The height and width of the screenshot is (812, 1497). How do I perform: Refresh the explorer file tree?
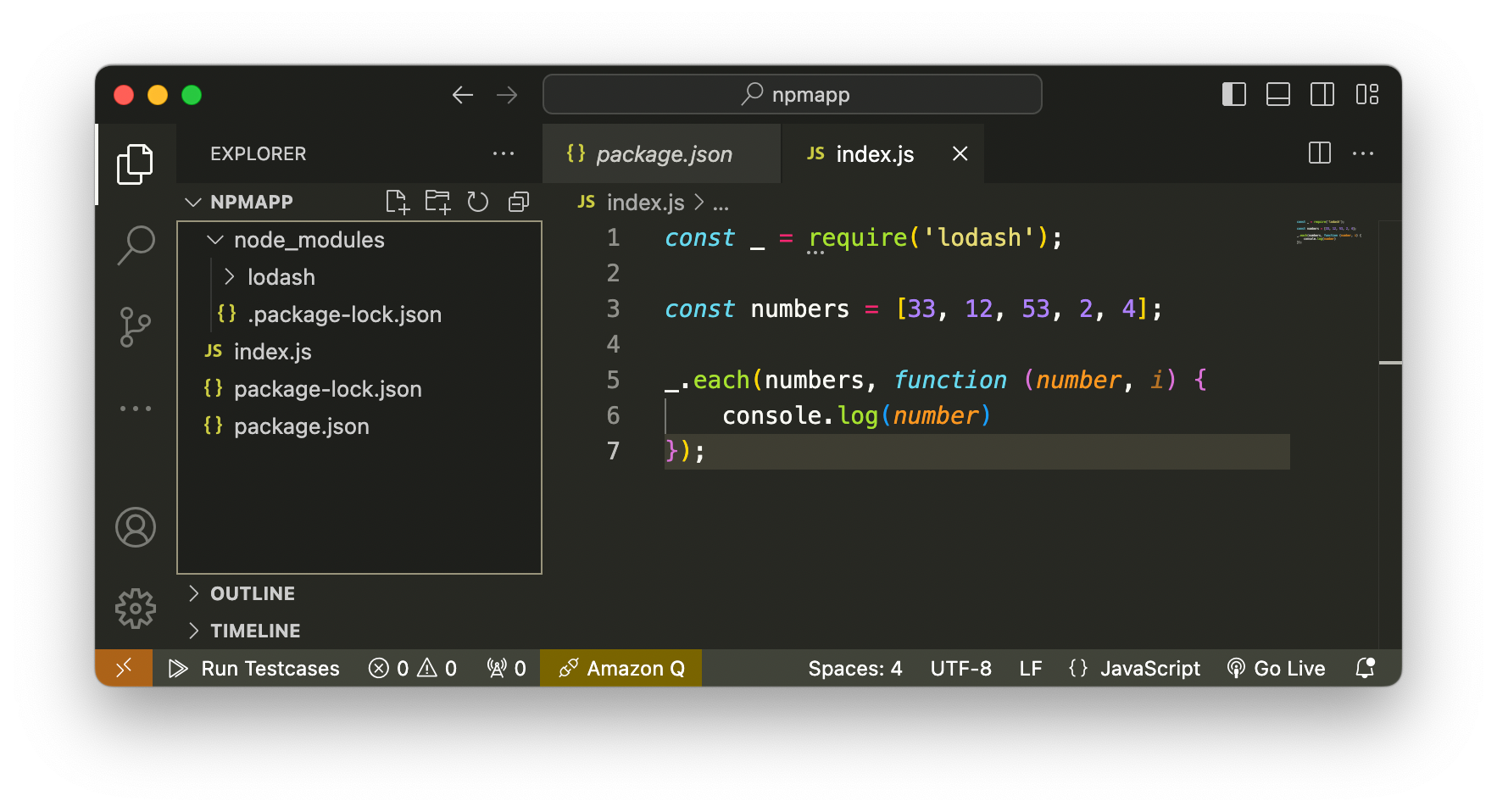click(478, 202)
